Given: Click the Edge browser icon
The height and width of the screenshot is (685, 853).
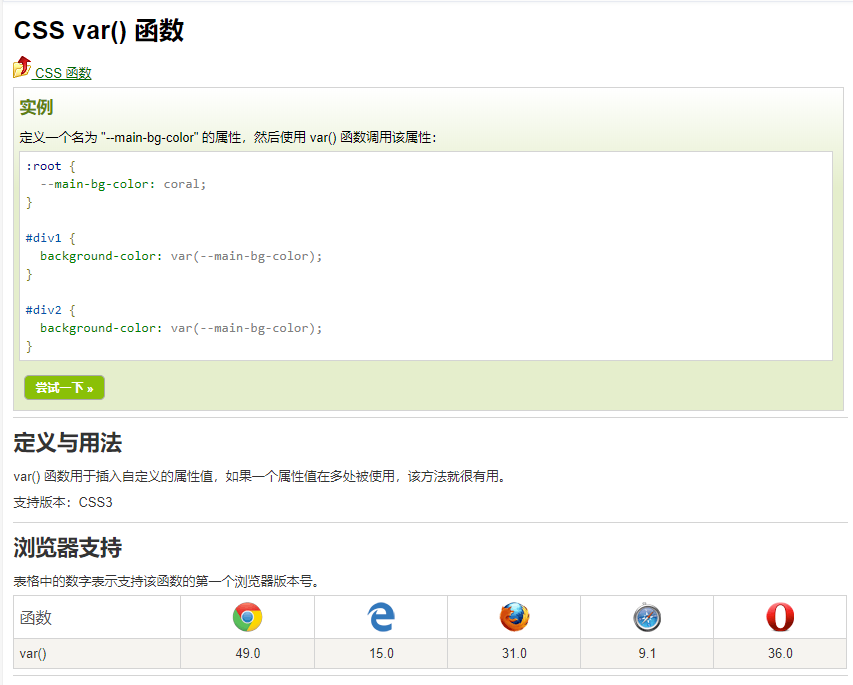Looking at the screenshot, I should click(381, 617).
